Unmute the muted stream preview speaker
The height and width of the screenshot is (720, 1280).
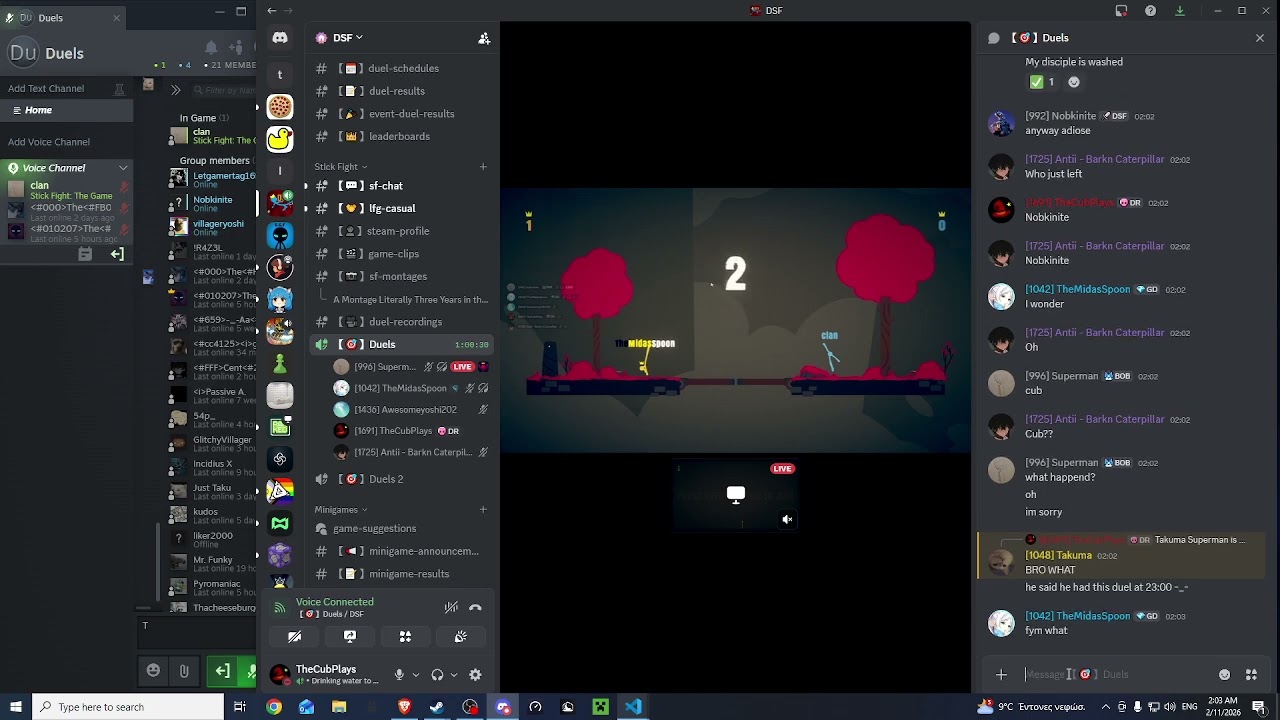point(787,519)
